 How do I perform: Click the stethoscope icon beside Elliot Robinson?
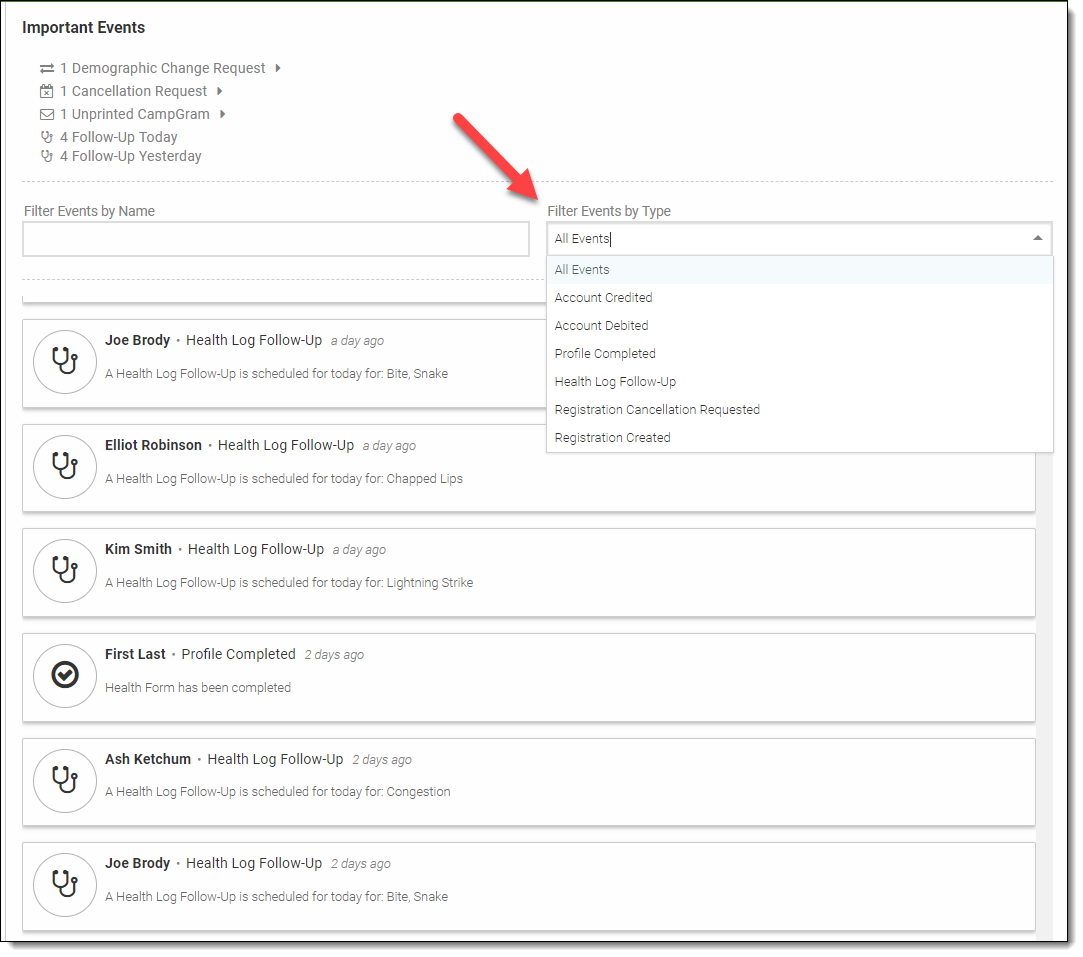(65, 466)
